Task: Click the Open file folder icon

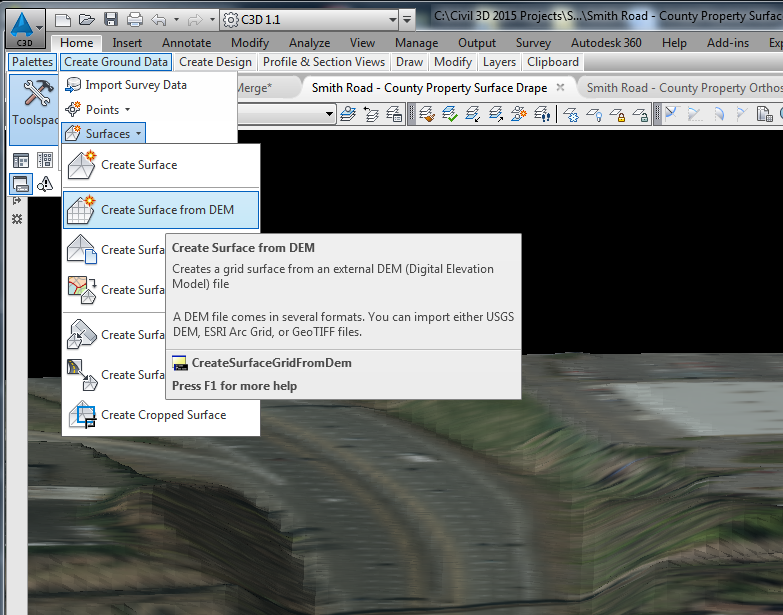Action: point(87,19)
